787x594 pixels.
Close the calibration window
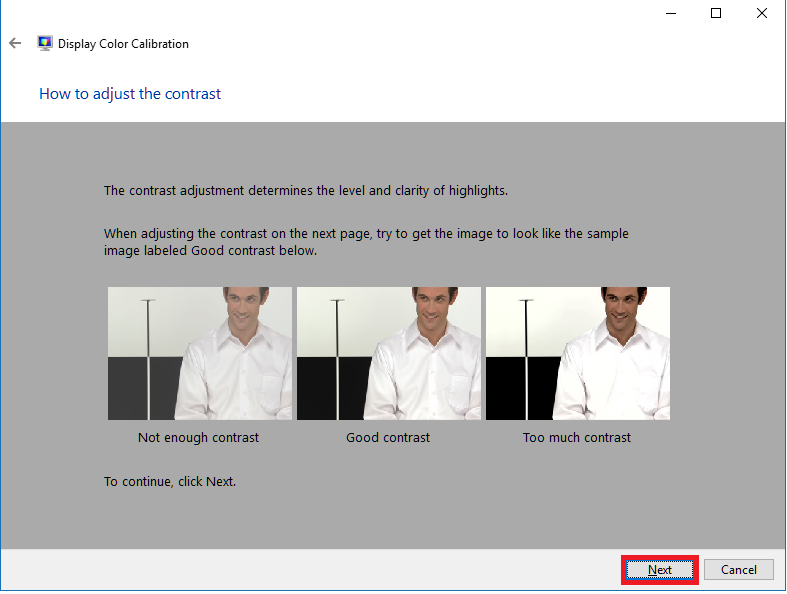coord(762,14)
